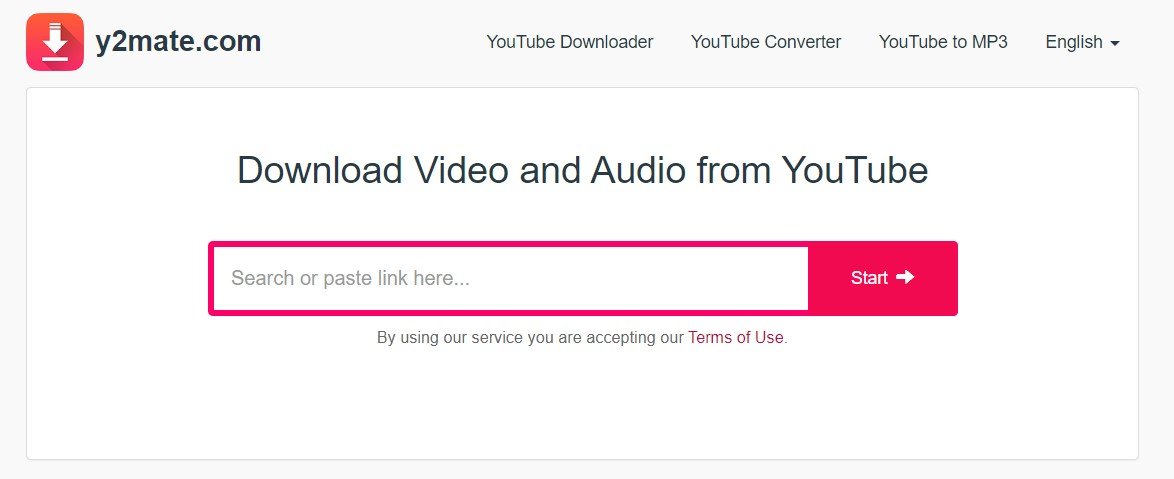Click the word YouTube in the main heading
Screen dimensions: 1174x479
point(855,171)
